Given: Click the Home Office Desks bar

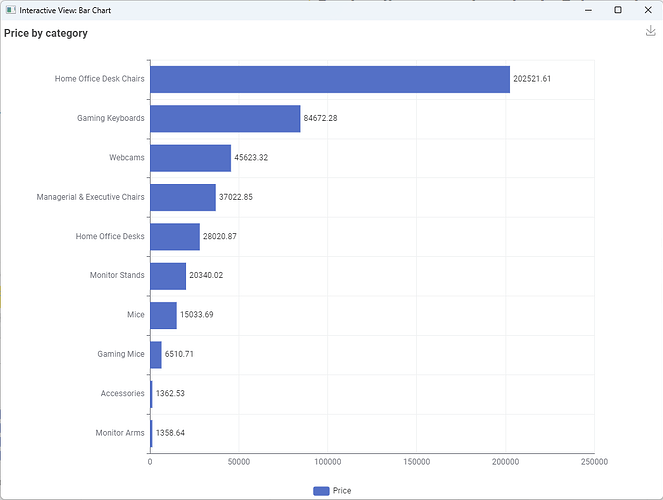Looking at the screenshot, I should (x=174, y=236).
